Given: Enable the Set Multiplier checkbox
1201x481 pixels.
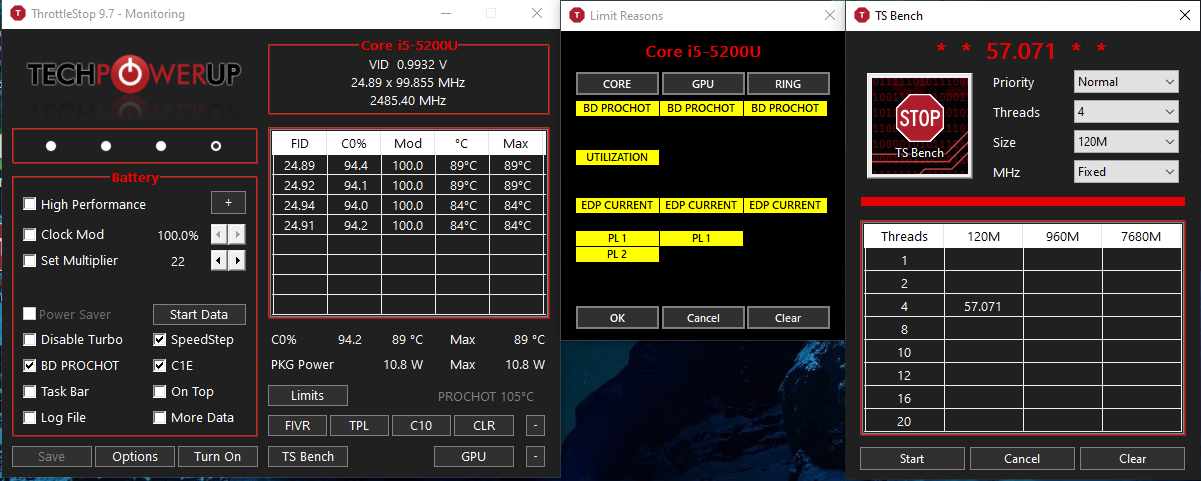Looking at the screenshot, I should pos(30,261).
